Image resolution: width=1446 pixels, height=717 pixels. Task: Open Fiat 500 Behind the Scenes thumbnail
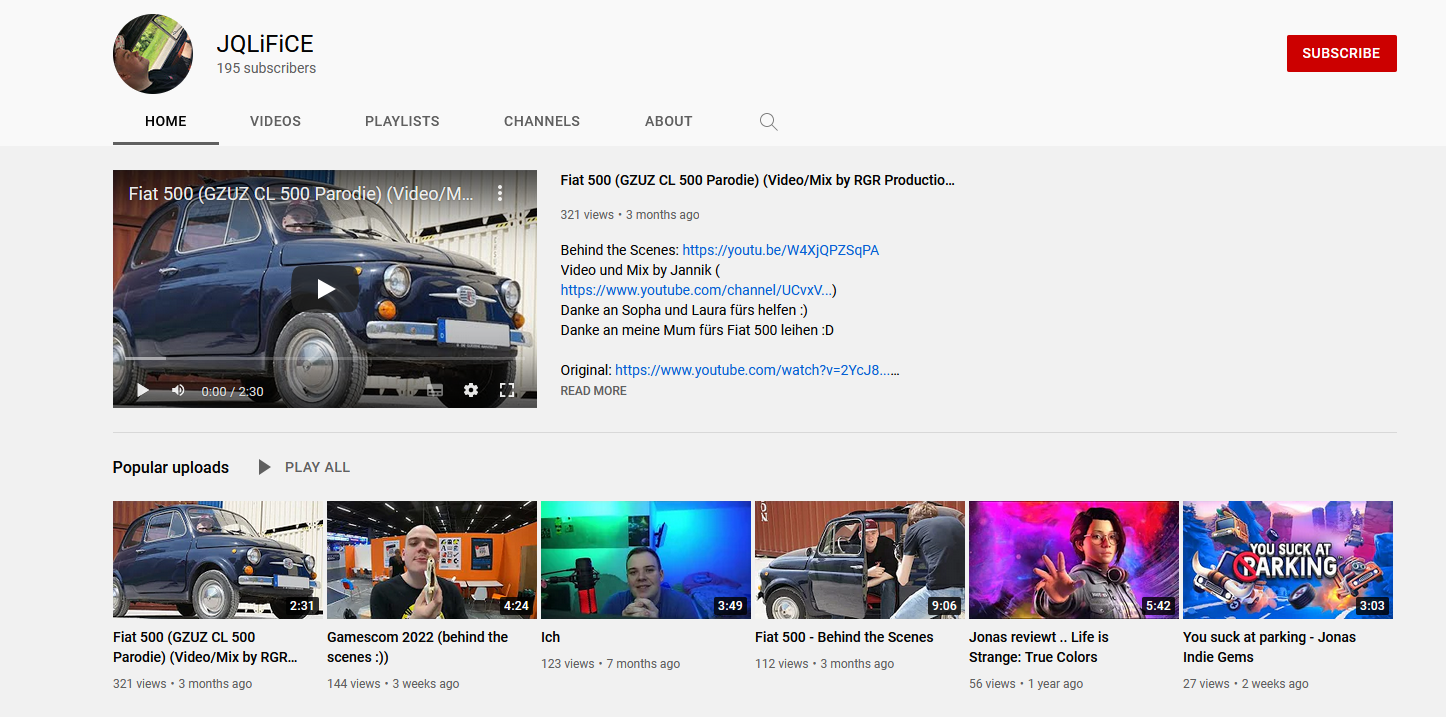[860, 560]
